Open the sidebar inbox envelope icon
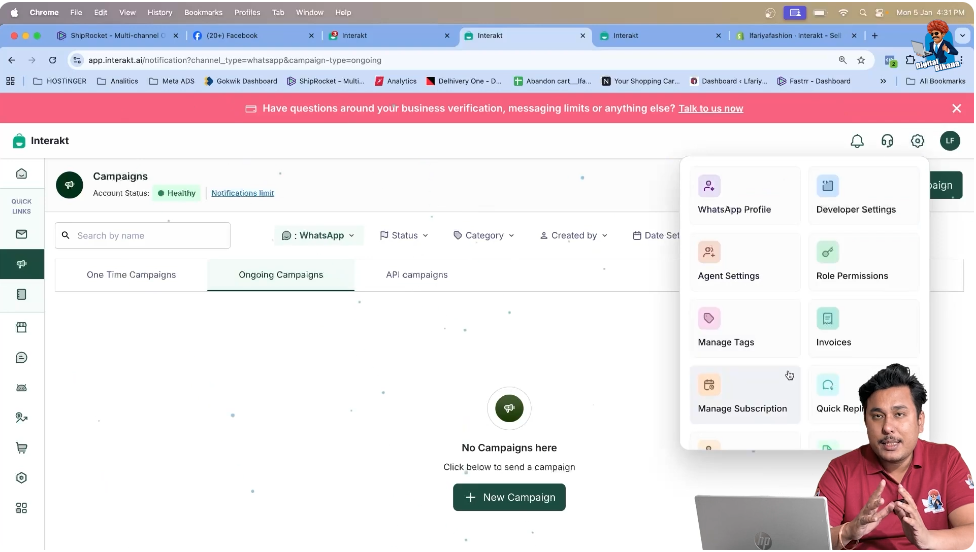 (22, 234)
